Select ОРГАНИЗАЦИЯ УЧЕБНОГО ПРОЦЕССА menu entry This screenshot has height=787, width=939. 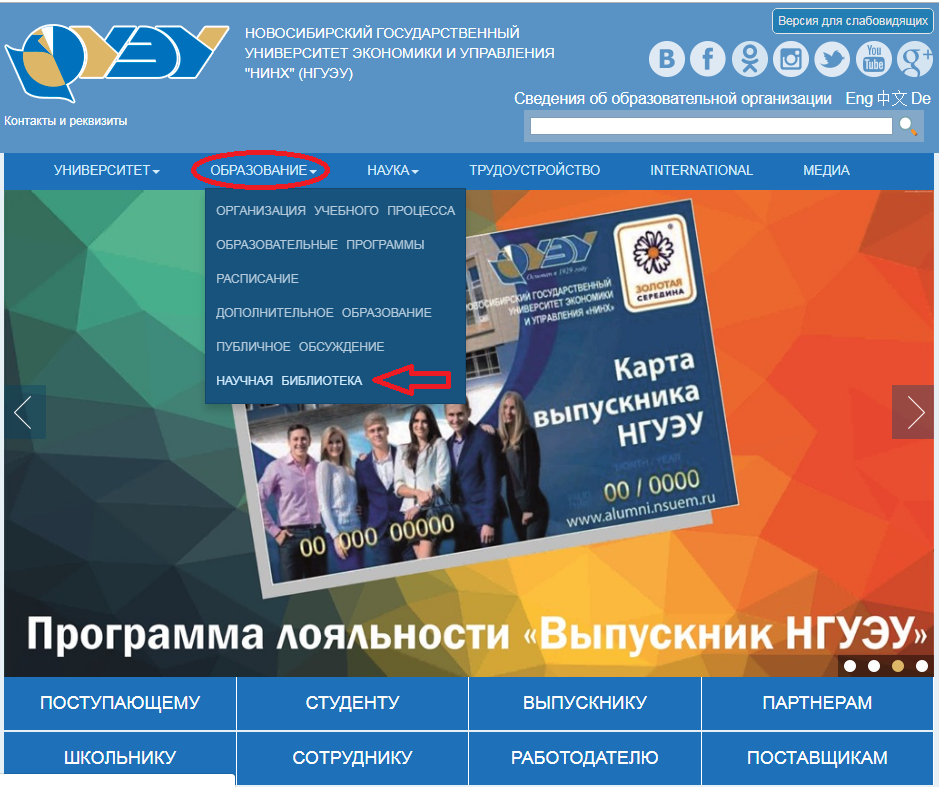pyautogui.click(x=335, y=211)
